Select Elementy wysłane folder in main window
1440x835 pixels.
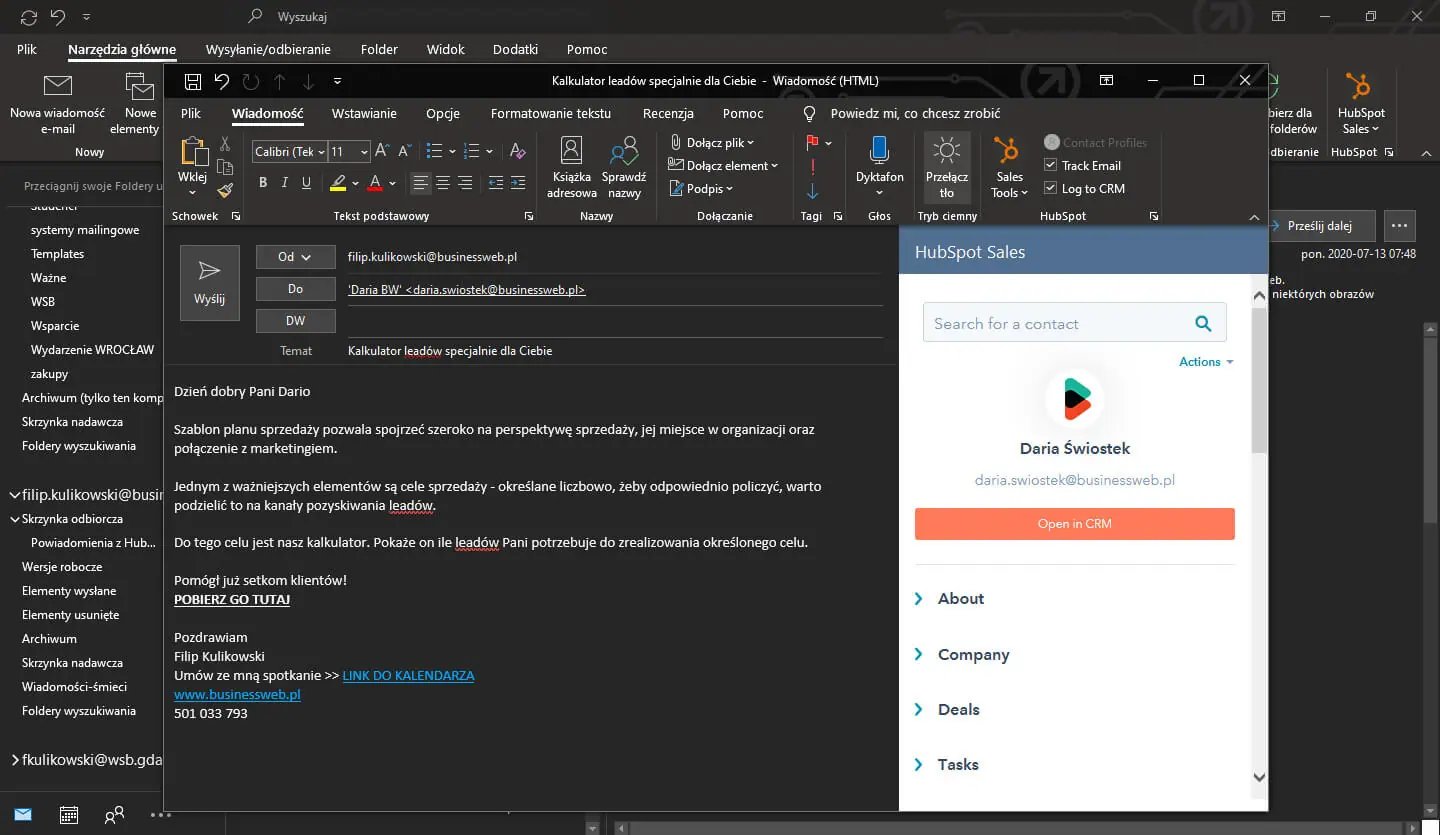(x=69, y=591)
